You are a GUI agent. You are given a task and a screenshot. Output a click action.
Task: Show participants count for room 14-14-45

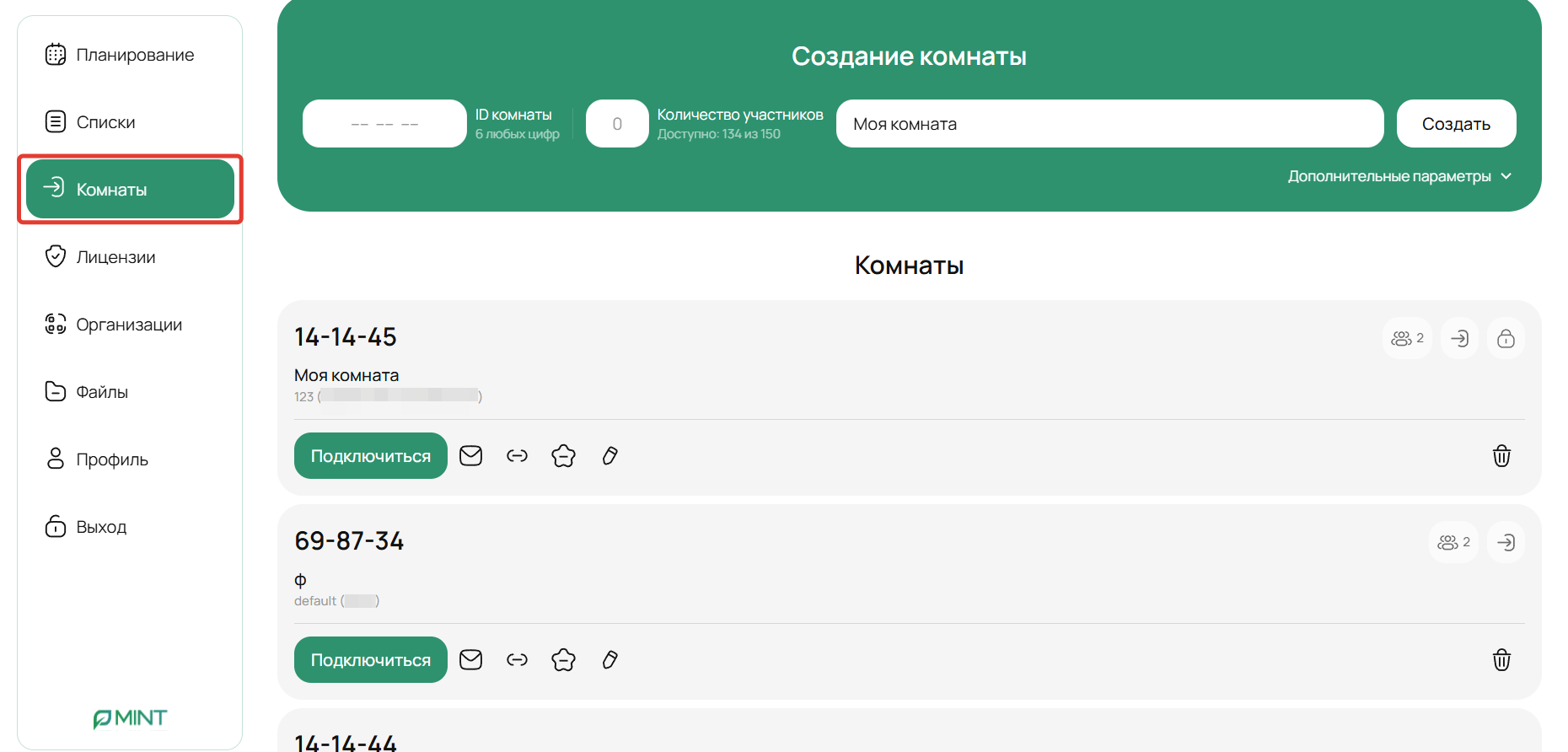coord(1407,339)
